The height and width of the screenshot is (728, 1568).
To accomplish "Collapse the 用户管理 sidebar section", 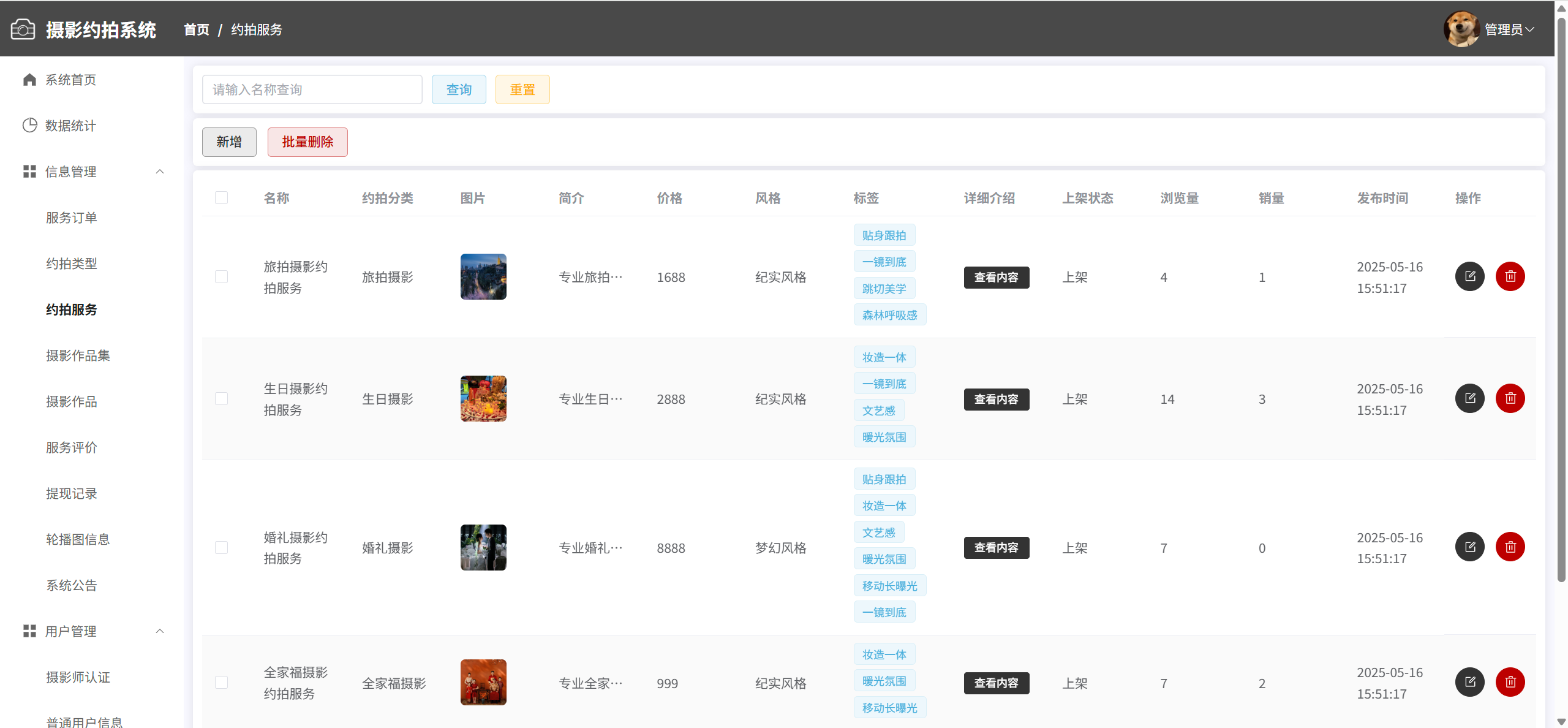I will 160,631.
